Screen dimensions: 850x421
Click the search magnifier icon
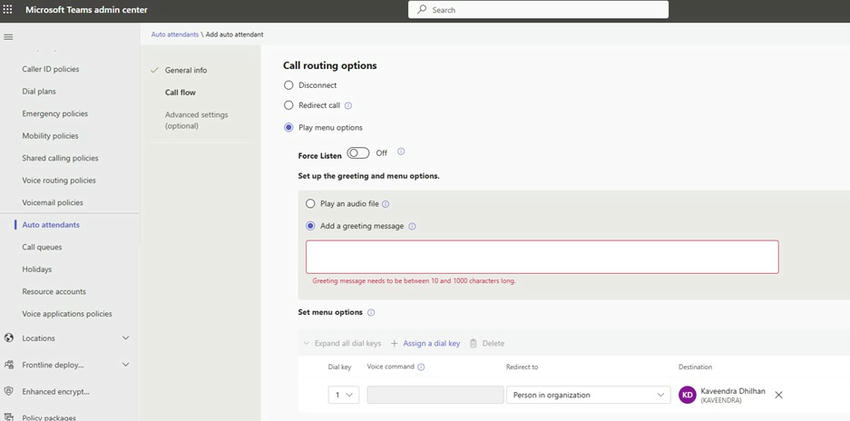pos(422,10)
